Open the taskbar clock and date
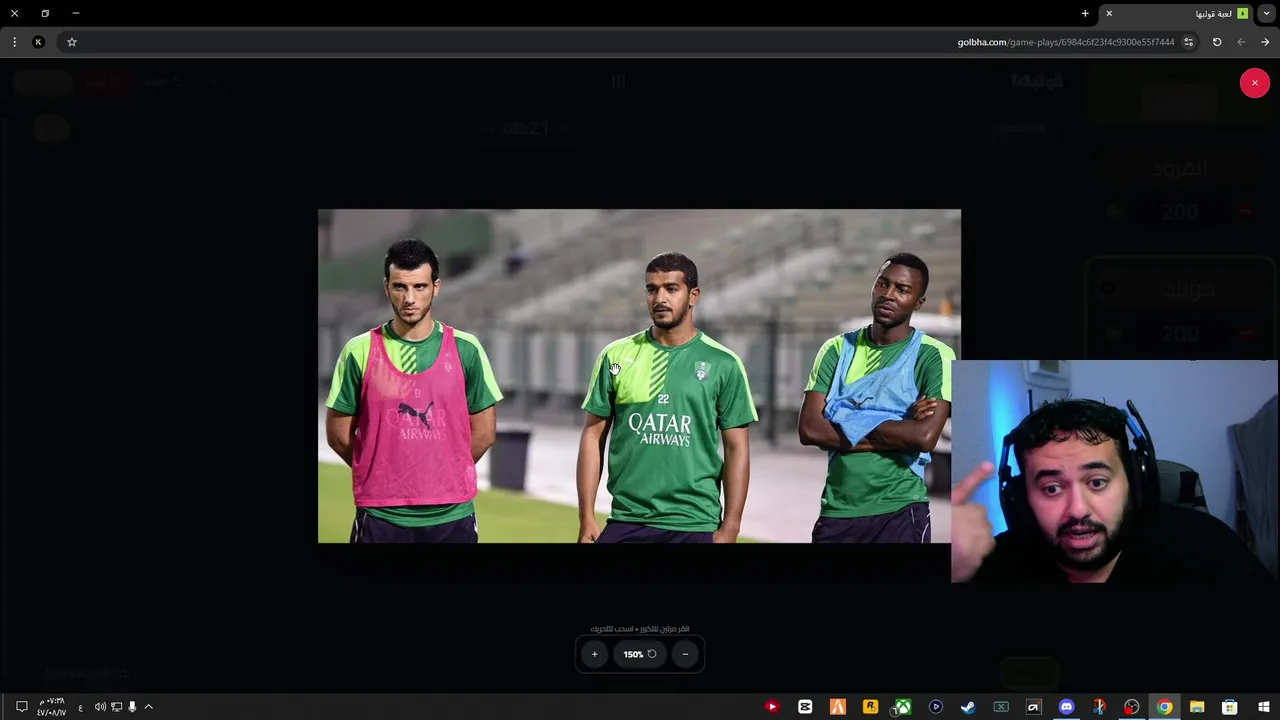1280x720 pixels. [51, 707]
